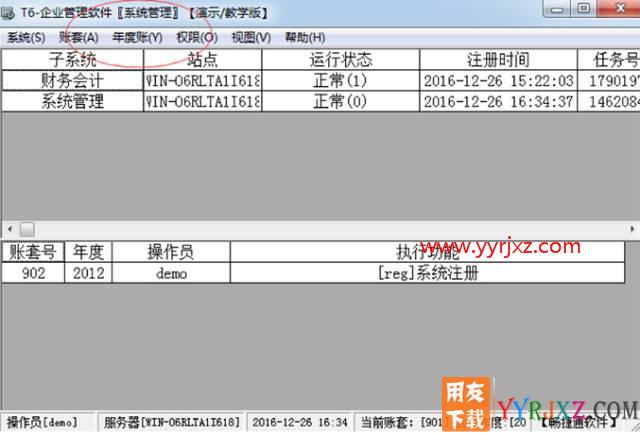This screenshot has width=640, height=434.
Task: Open the 帮助(H) menu
Action: click(x=305, y=38)
